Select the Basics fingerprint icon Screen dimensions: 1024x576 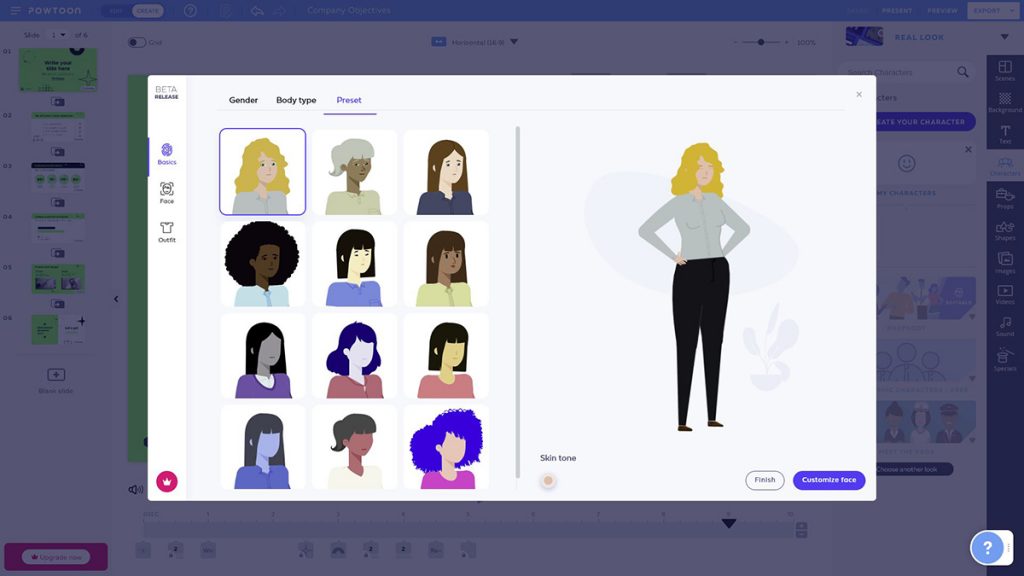point(166,153)
